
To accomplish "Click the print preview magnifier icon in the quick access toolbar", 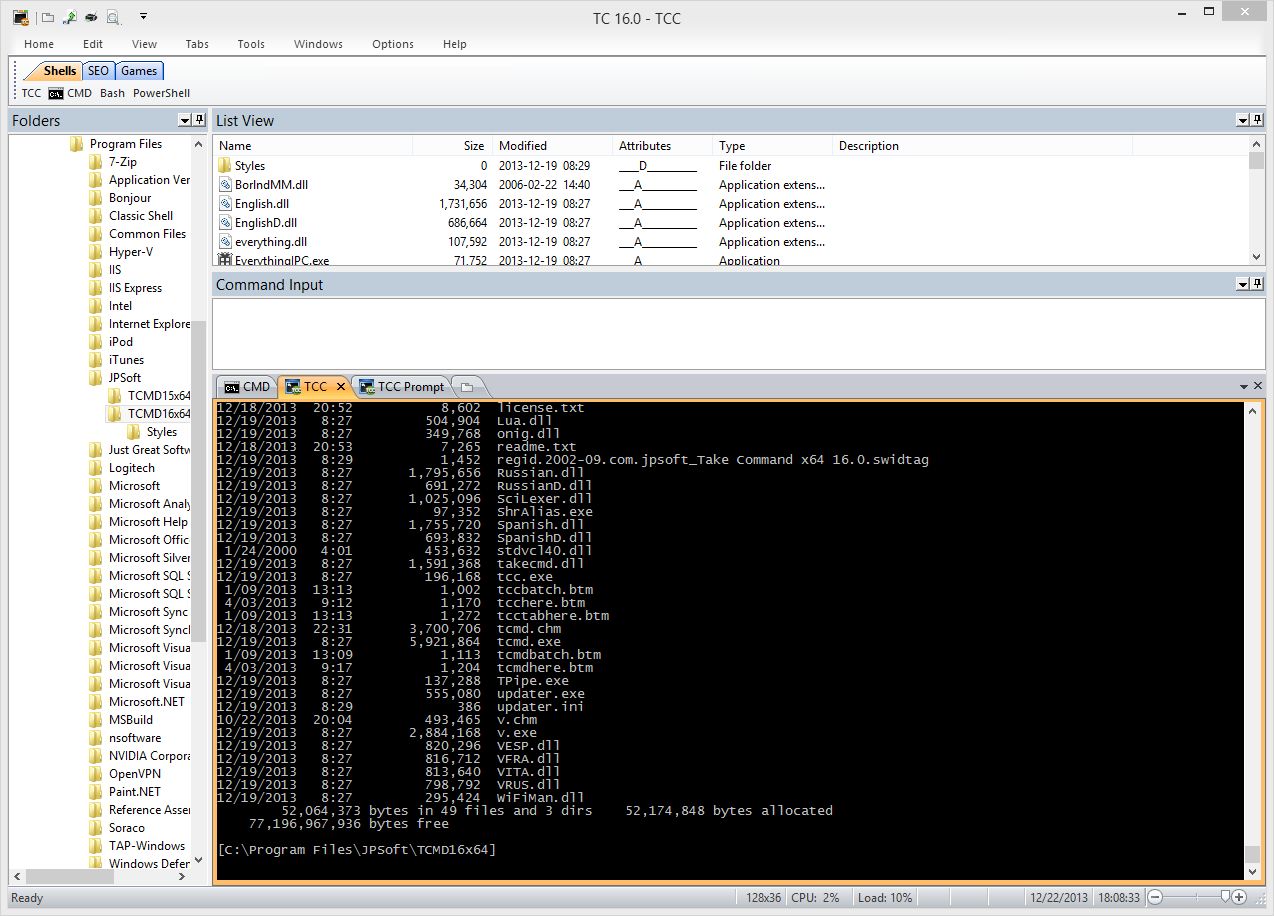I will 112,17.
